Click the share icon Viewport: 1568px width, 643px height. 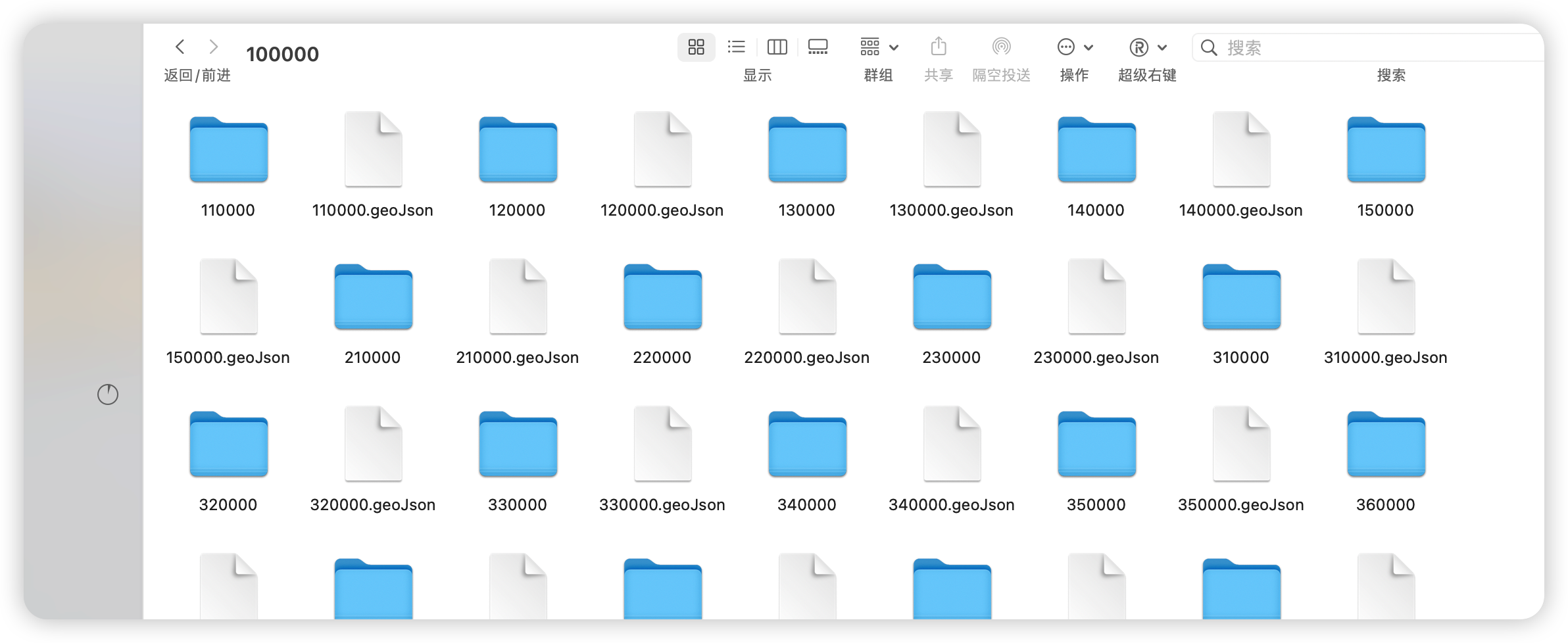(x=939, y=47)
